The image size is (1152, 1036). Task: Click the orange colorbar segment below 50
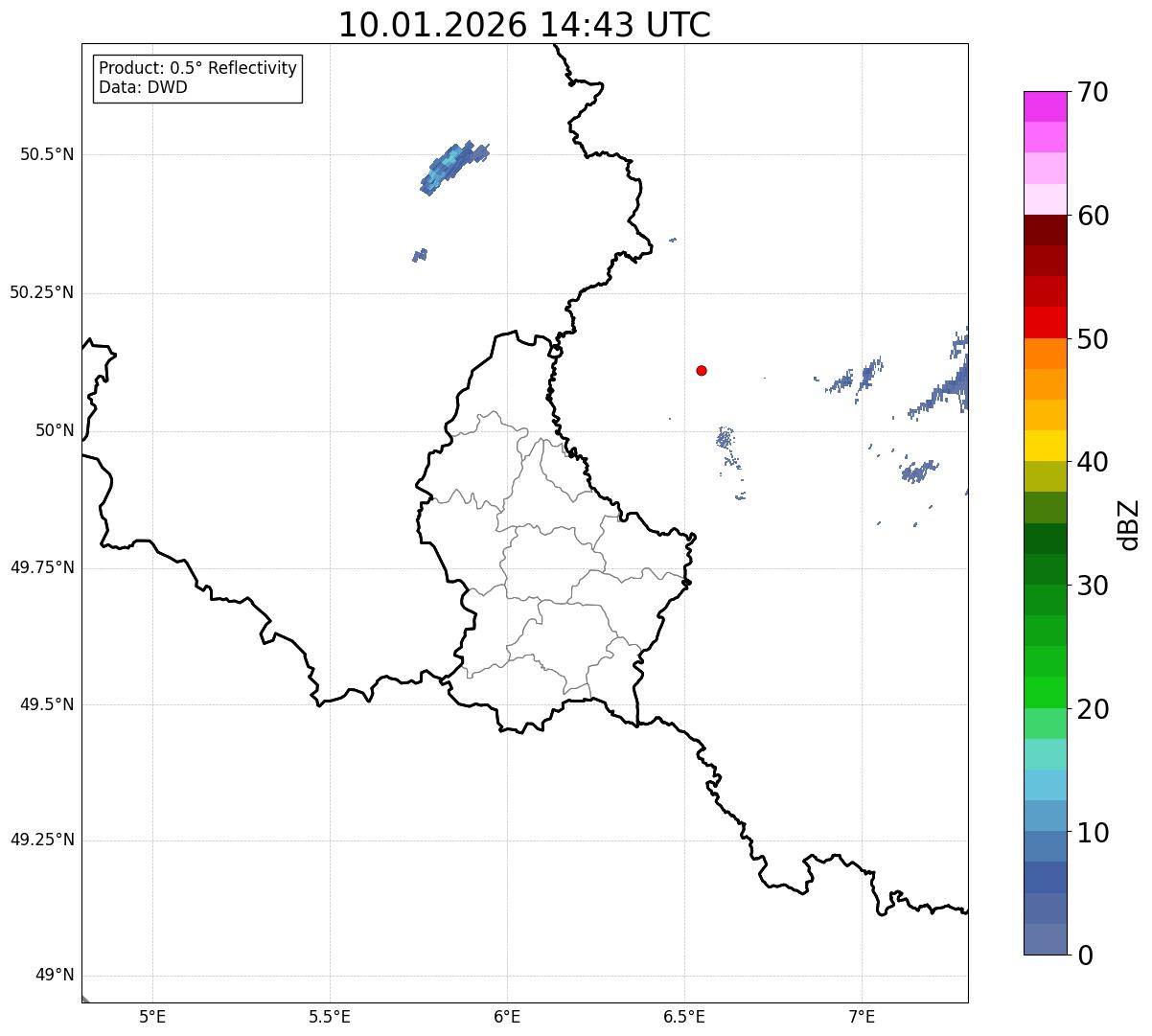click(x=1046, y=353)
